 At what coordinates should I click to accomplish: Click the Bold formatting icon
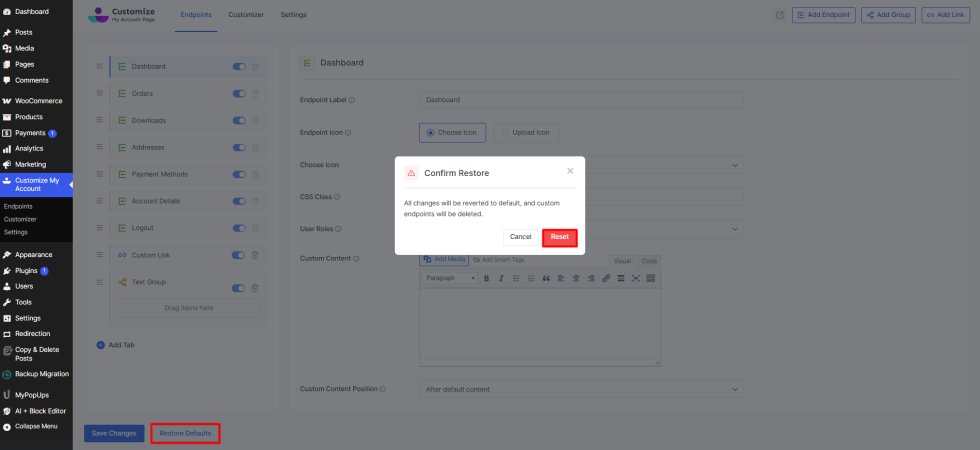click(x=486, y=278)
